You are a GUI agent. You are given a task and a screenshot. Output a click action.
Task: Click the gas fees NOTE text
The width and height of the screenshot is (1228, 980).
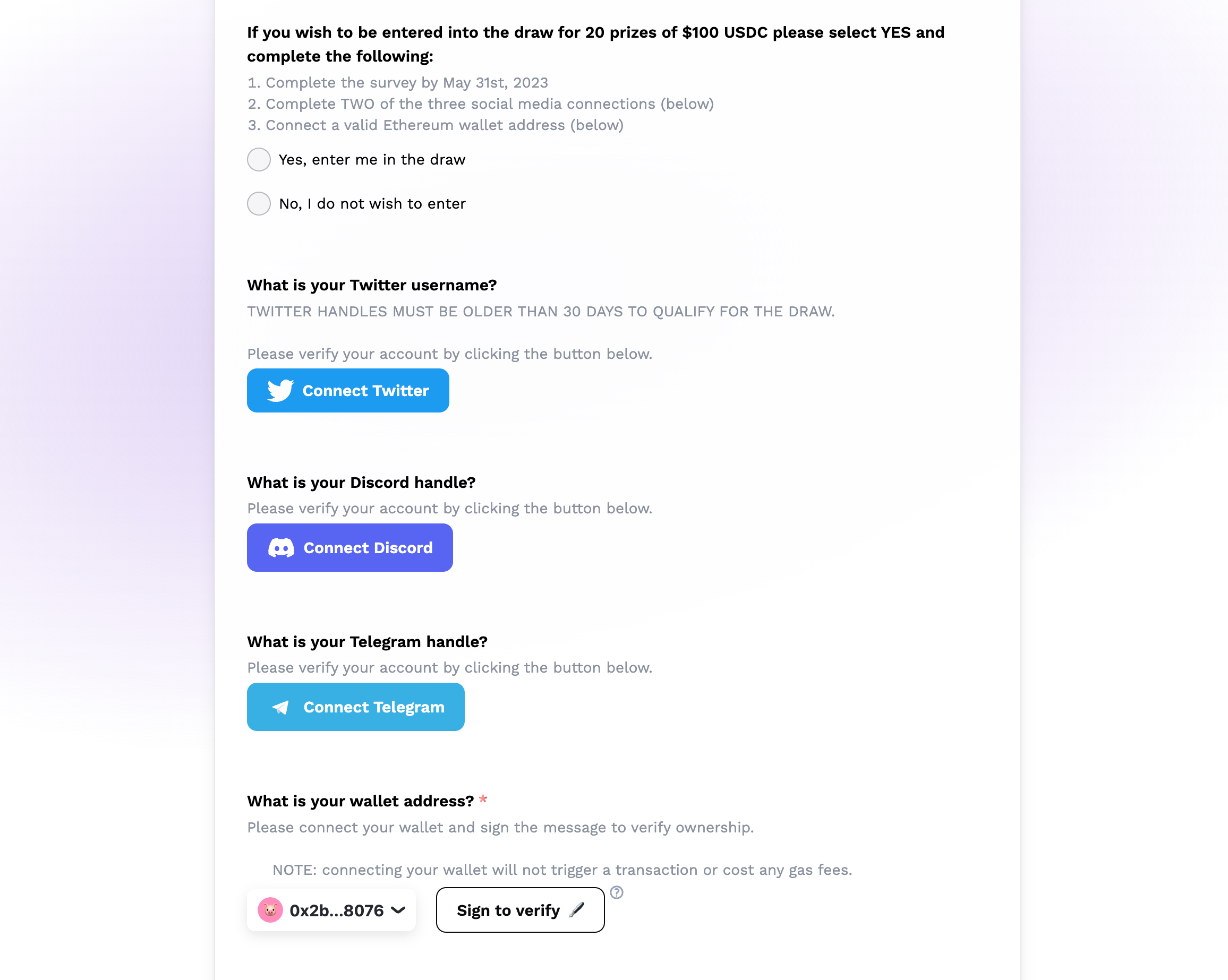562,870
